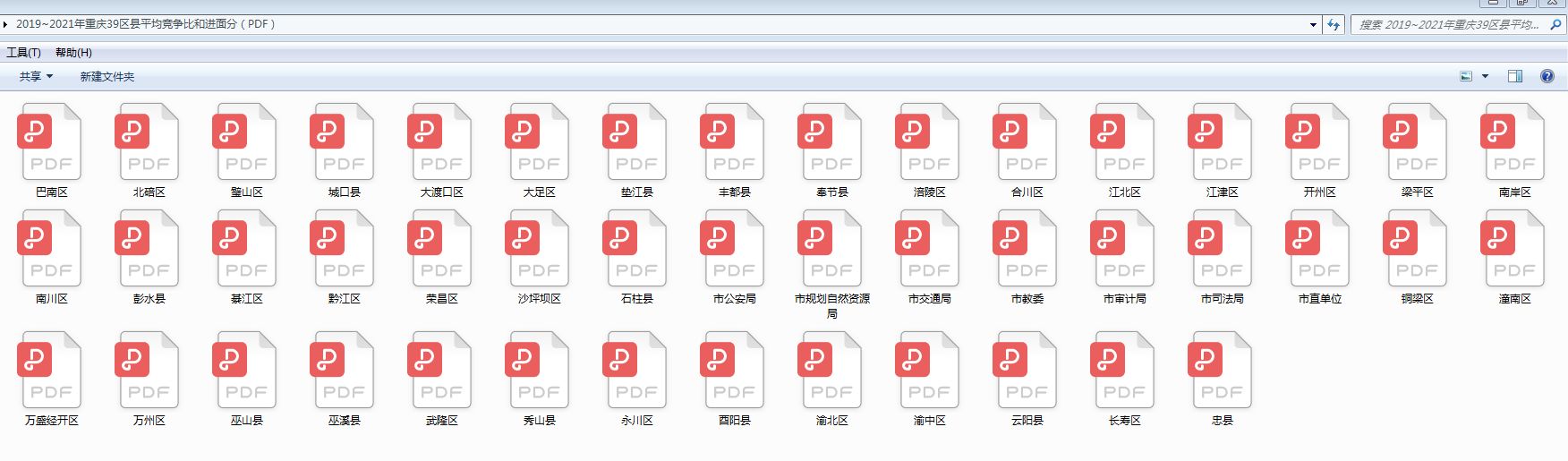This screenshot has height=461, width=1568.
Task: Select the 梁平区 PDF file icon
Action: click(1416, 141)
